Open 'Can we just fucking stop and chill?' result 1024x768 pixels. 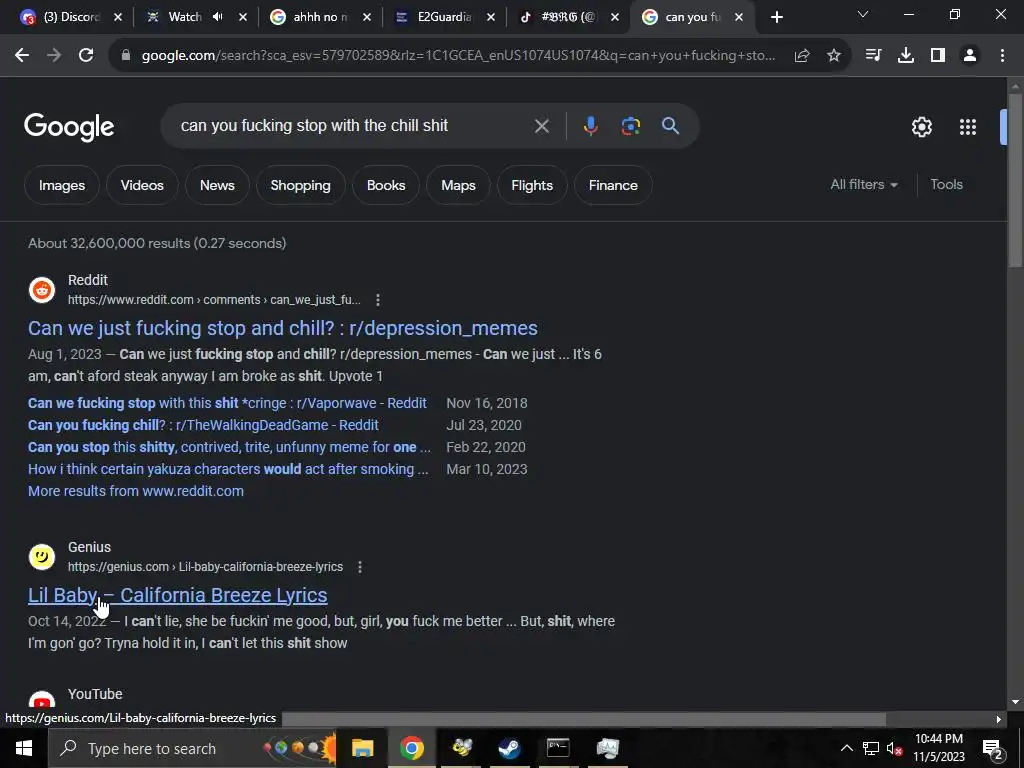(283, 328)
